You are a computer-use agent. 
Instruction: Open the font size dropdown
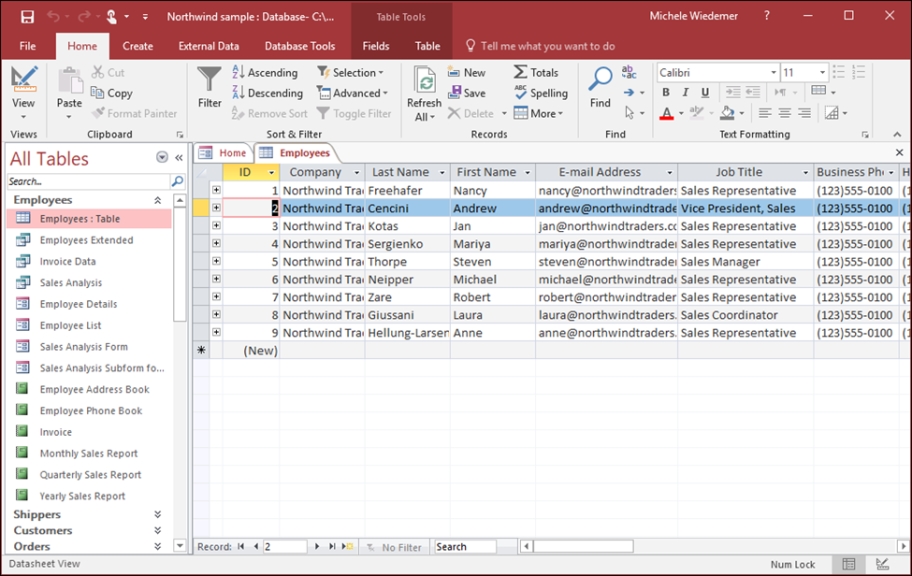click(x=822, y=72)
